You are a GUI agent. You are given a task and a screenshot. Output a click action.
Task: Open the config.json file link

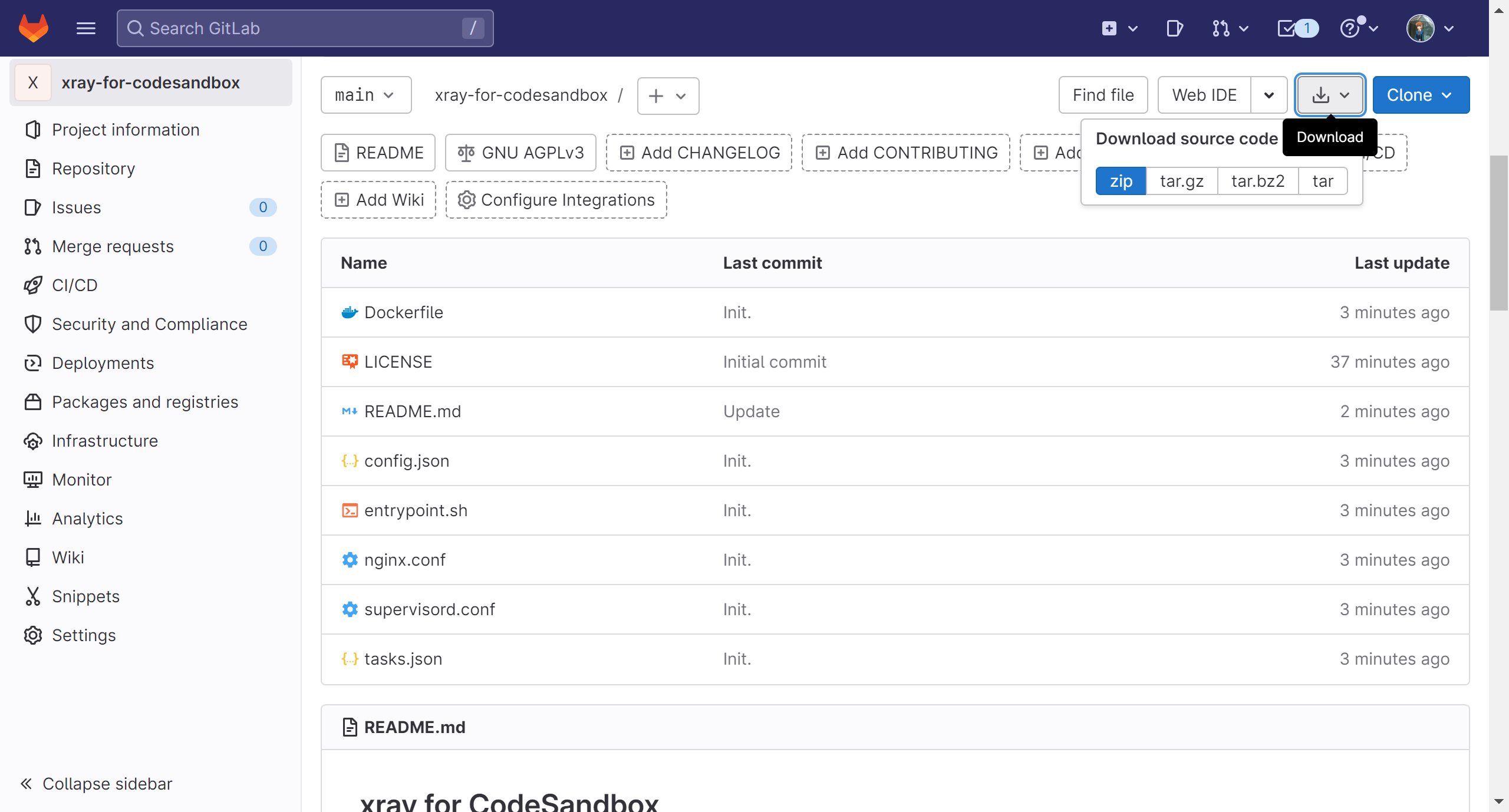pos(406,461)
